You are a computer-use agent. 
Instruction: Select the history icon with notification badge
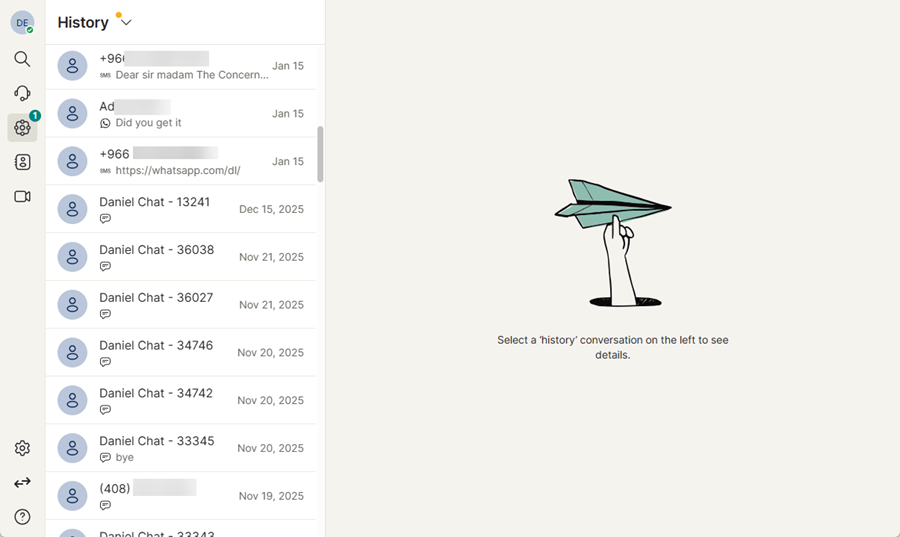pos(22,127)
